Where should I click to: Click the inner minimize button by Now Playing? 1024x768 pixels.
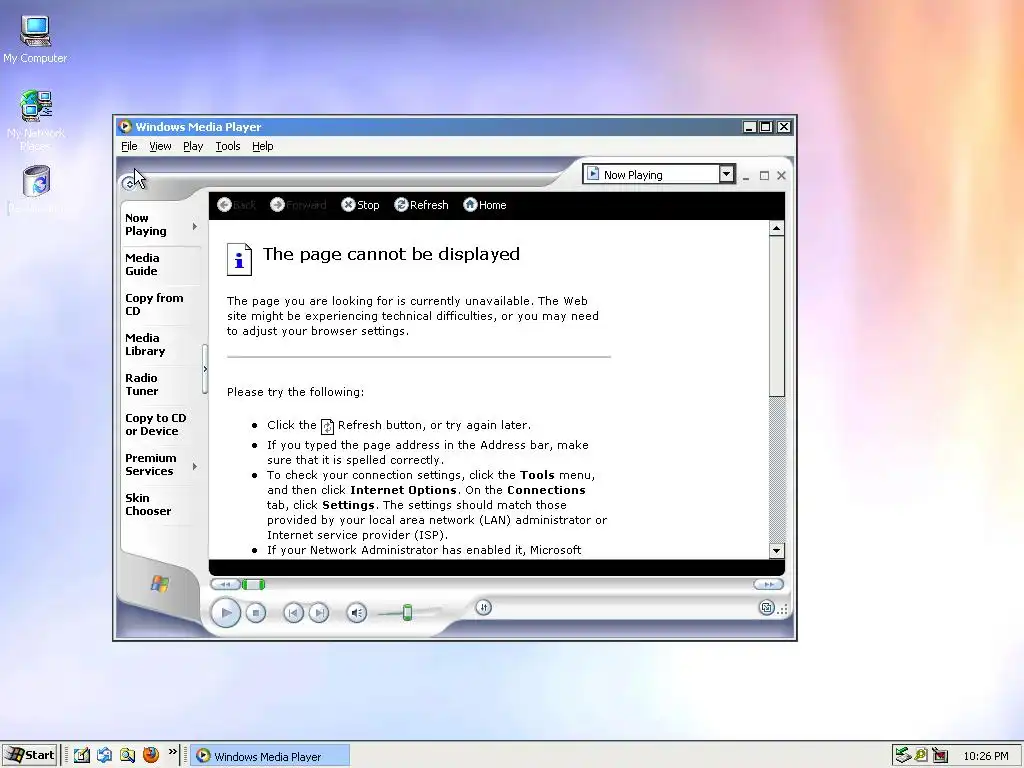(x=746, y=176)
